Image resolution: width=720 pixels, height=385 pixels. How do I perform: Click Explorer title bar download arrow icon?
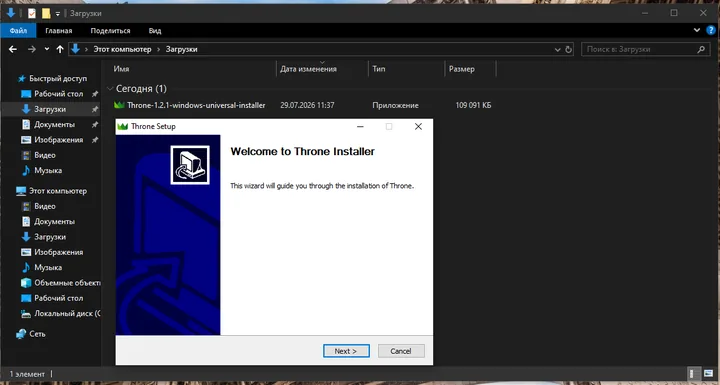11,13
